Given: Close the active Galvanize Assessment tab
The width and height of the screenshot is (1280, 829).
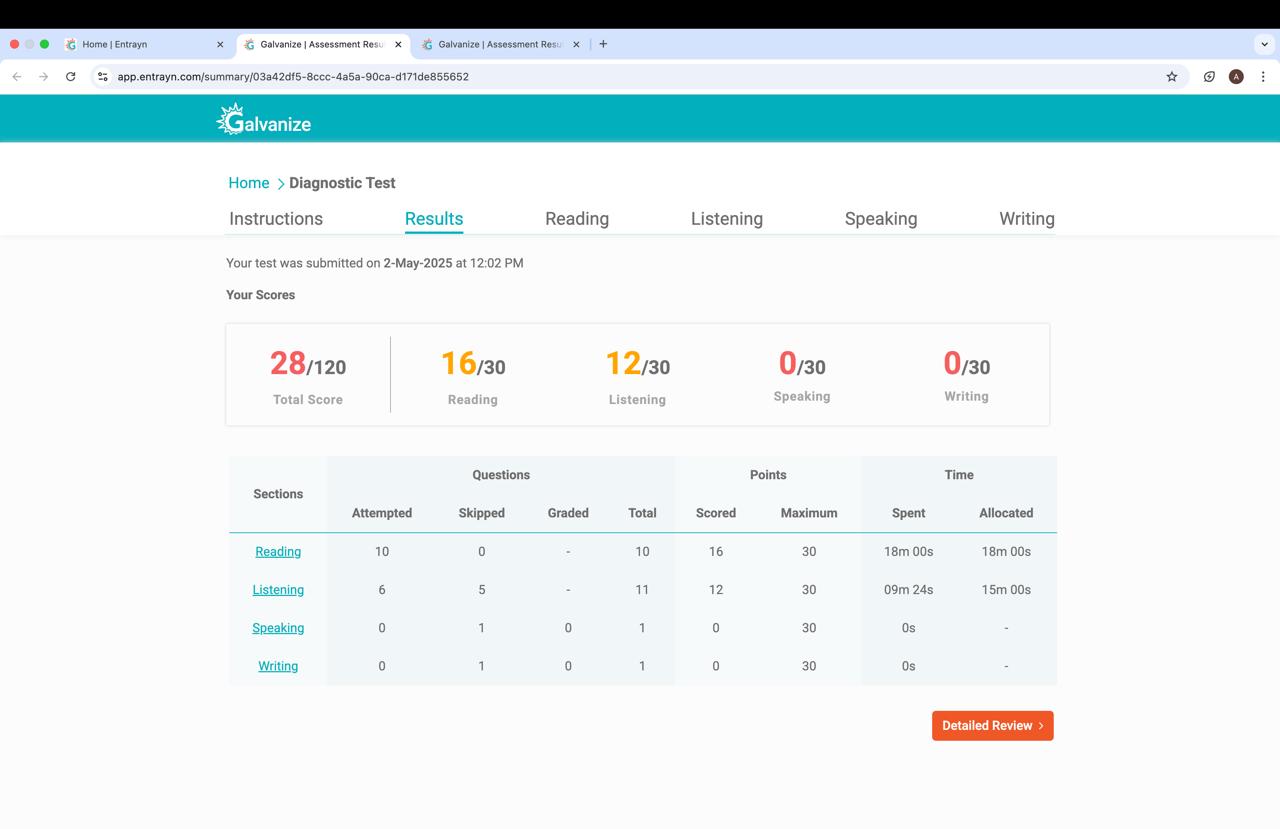Looking at the screenshot, I should click(x=398, y=44).
